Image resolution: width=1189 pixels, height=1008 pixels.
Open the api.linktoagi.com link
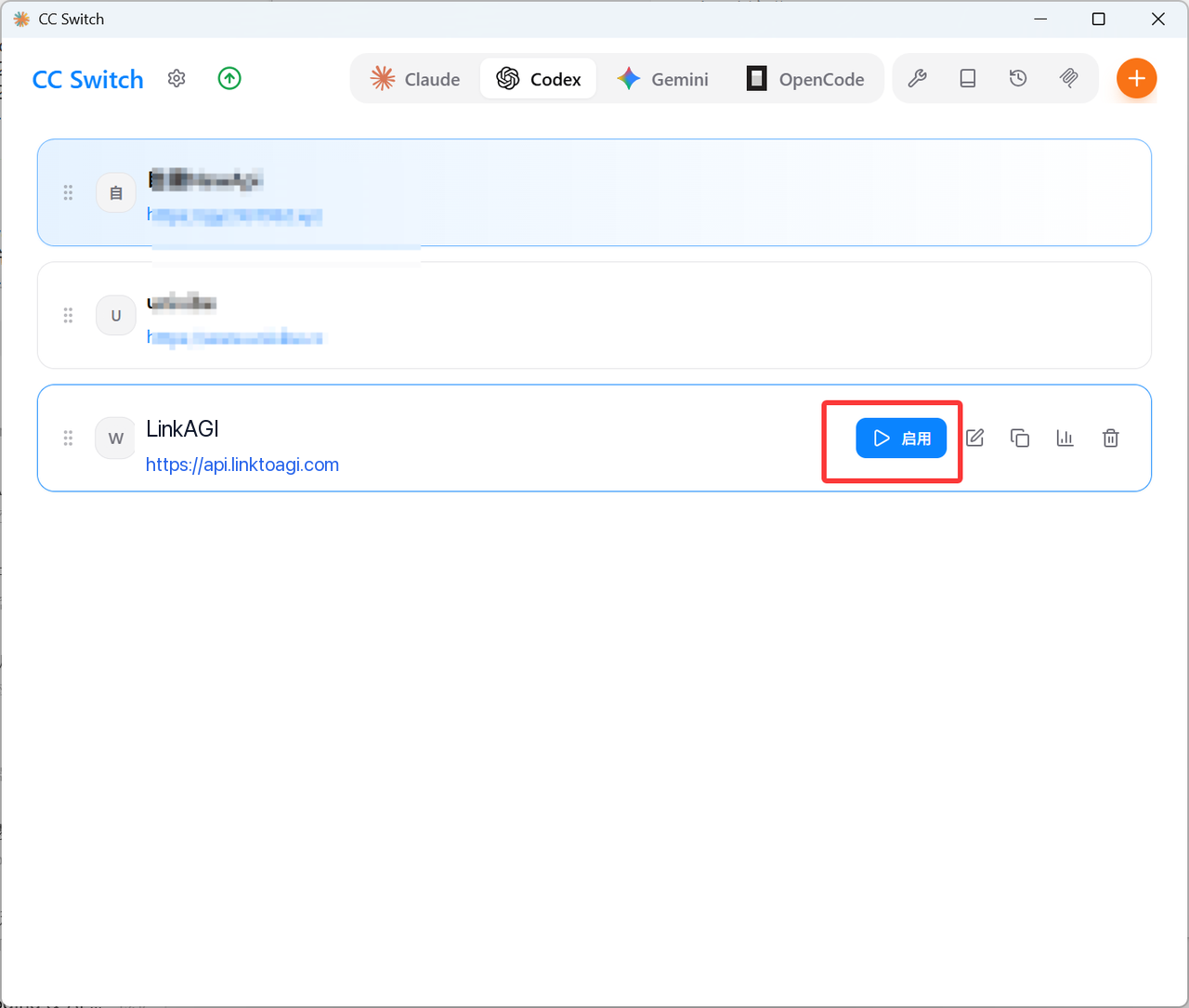click(x=242, y=465)
